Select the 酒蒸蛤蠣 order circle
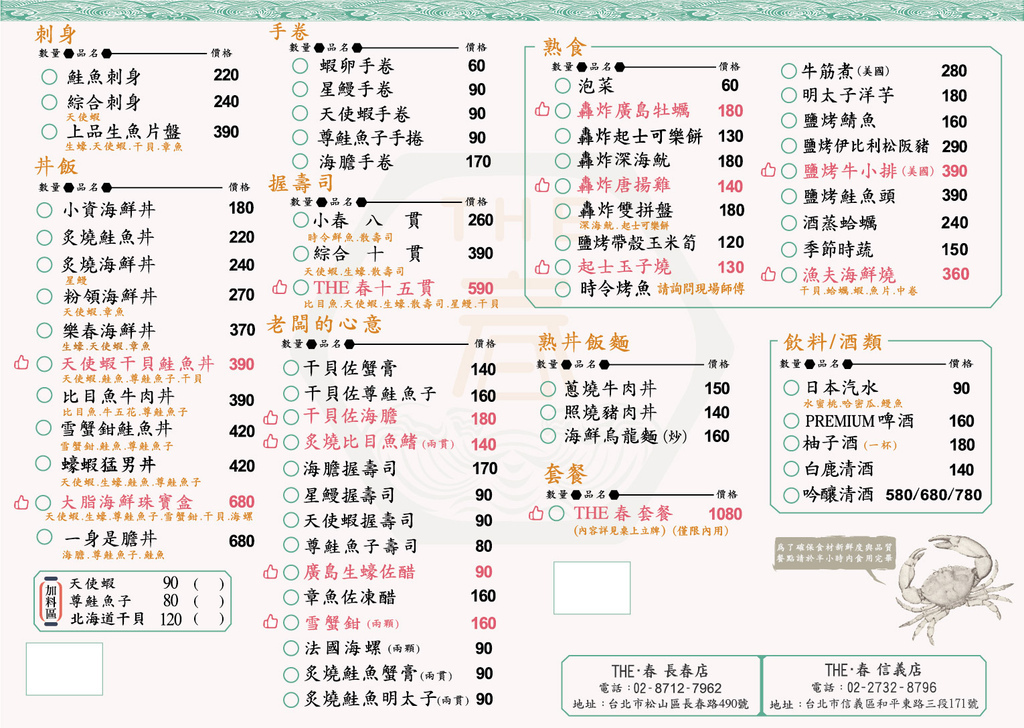 (x=789, y=223)
